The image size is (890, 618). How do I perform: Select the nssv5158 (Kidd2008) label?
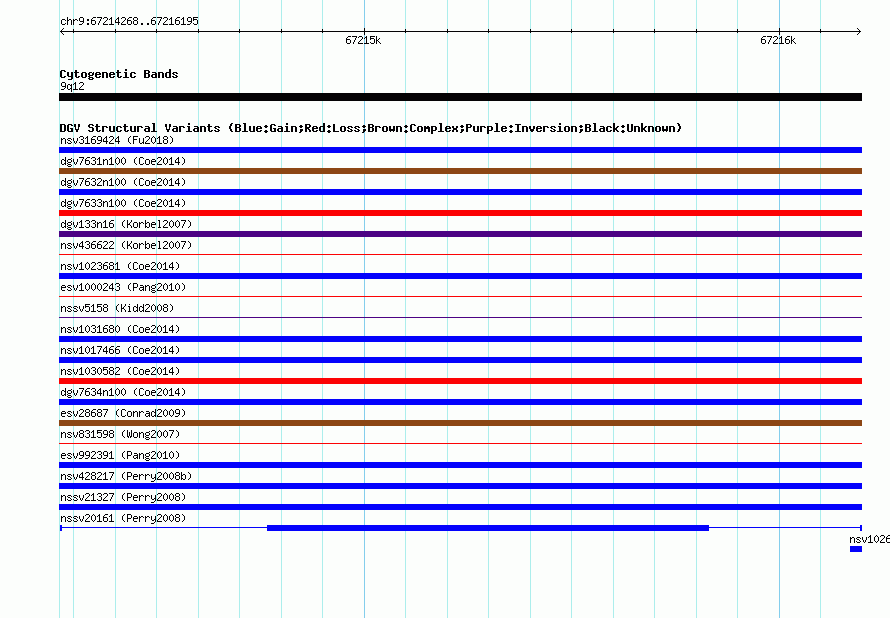117,308
